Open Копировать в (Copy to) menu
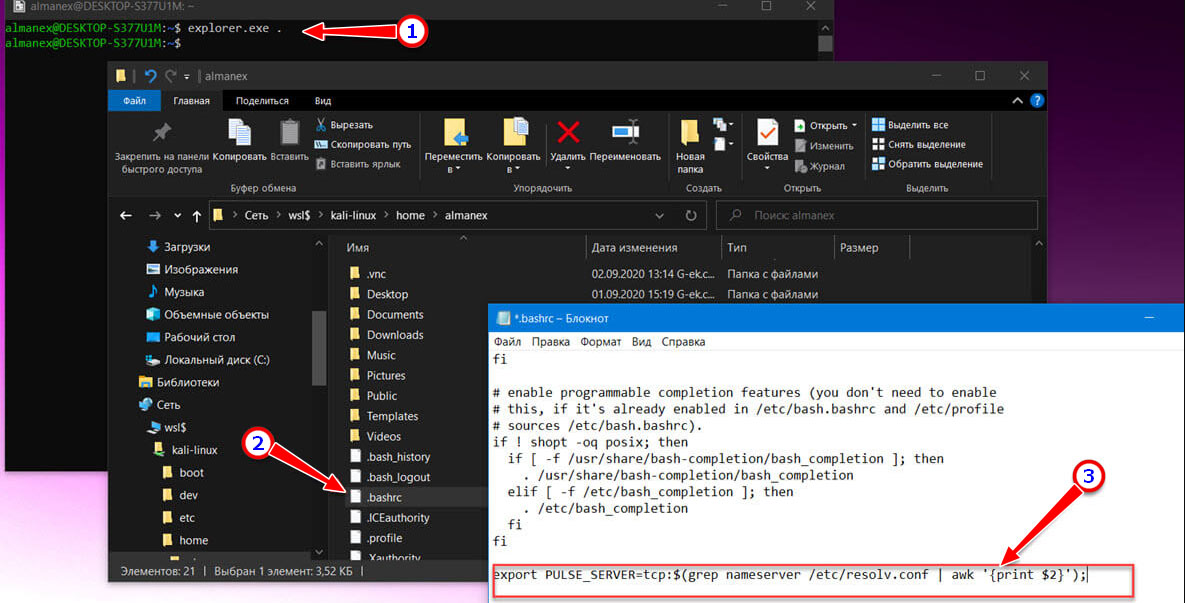 click(x=513, y=147)
